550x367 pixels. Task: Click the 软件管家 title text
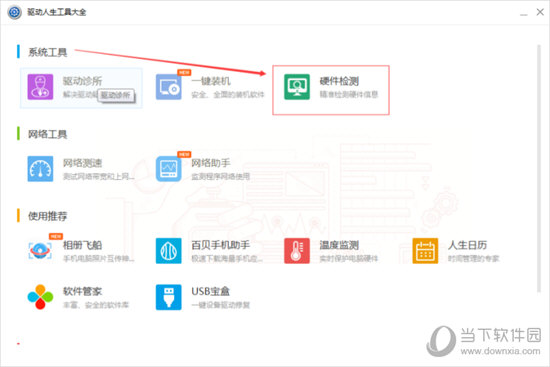(82, 291)
